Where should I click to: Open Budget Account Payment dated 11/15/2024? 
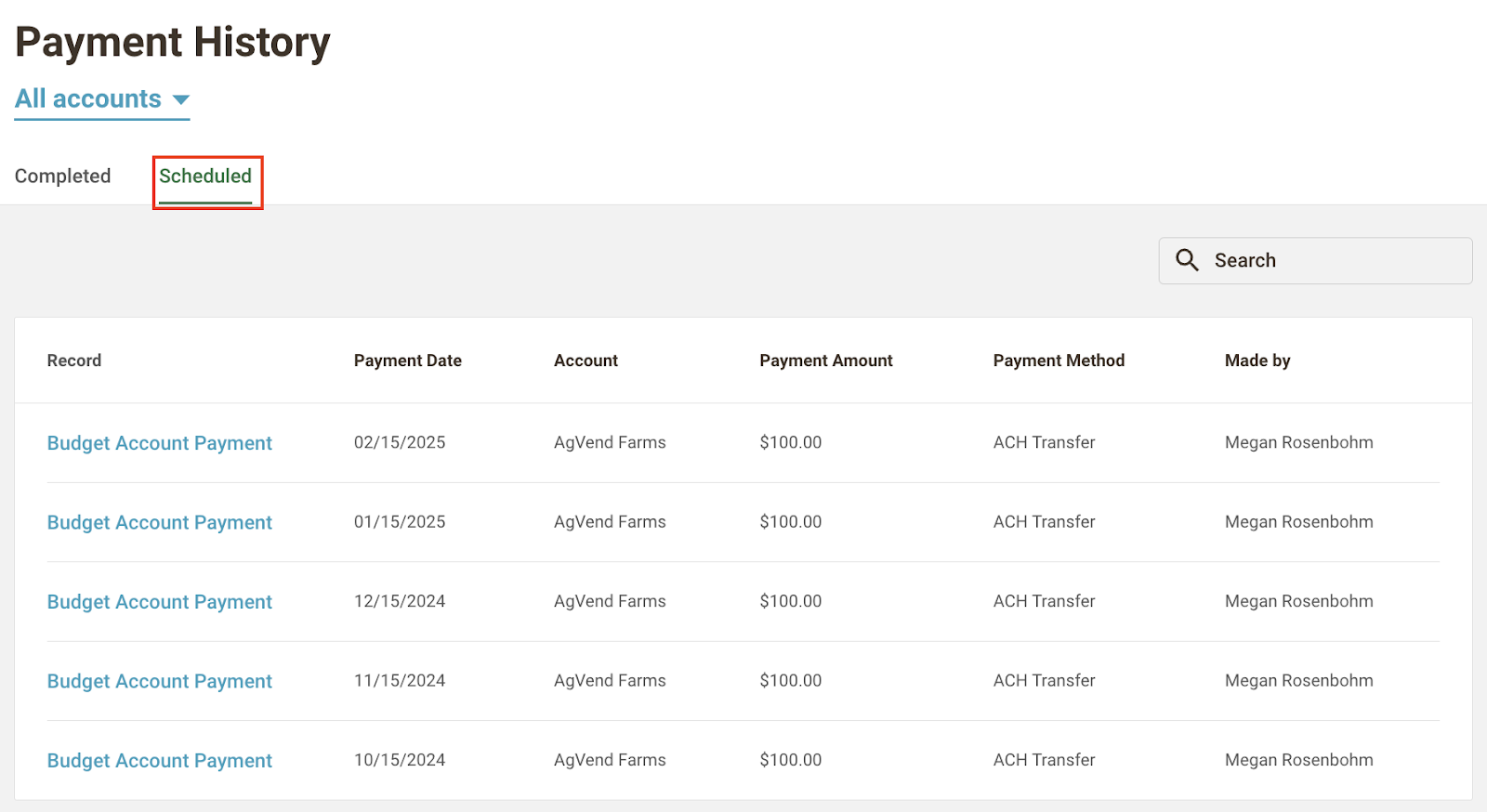pyautogui.click(x=160, y=681)
